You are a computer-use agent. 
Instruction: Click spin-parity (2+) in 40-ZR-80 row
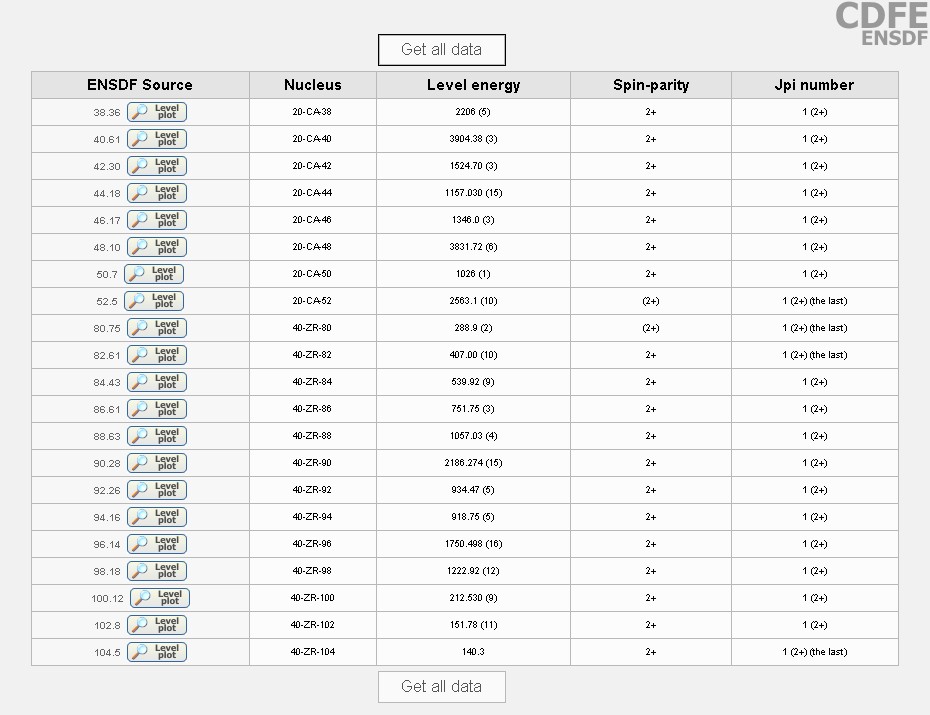tap(651, 328)
